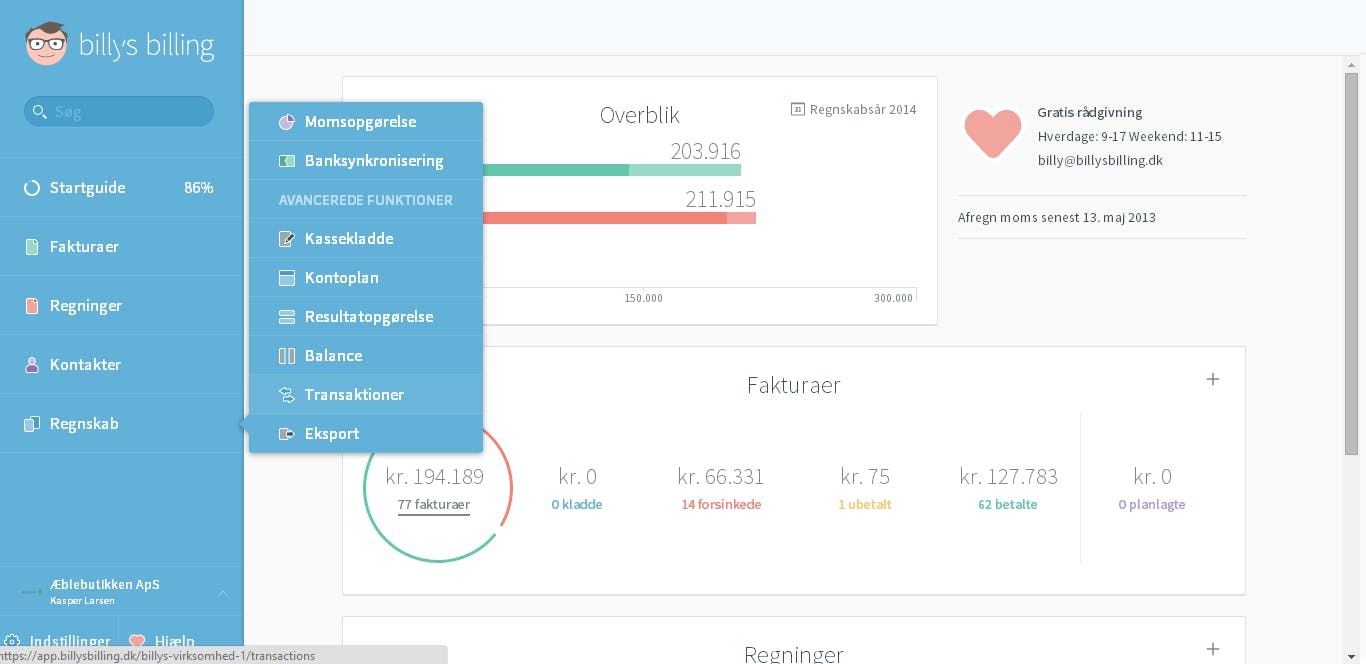This screenshot has width=1366, height=664.
Task: Select Resultatopgørelse menu entry
Action: (366, 317)
